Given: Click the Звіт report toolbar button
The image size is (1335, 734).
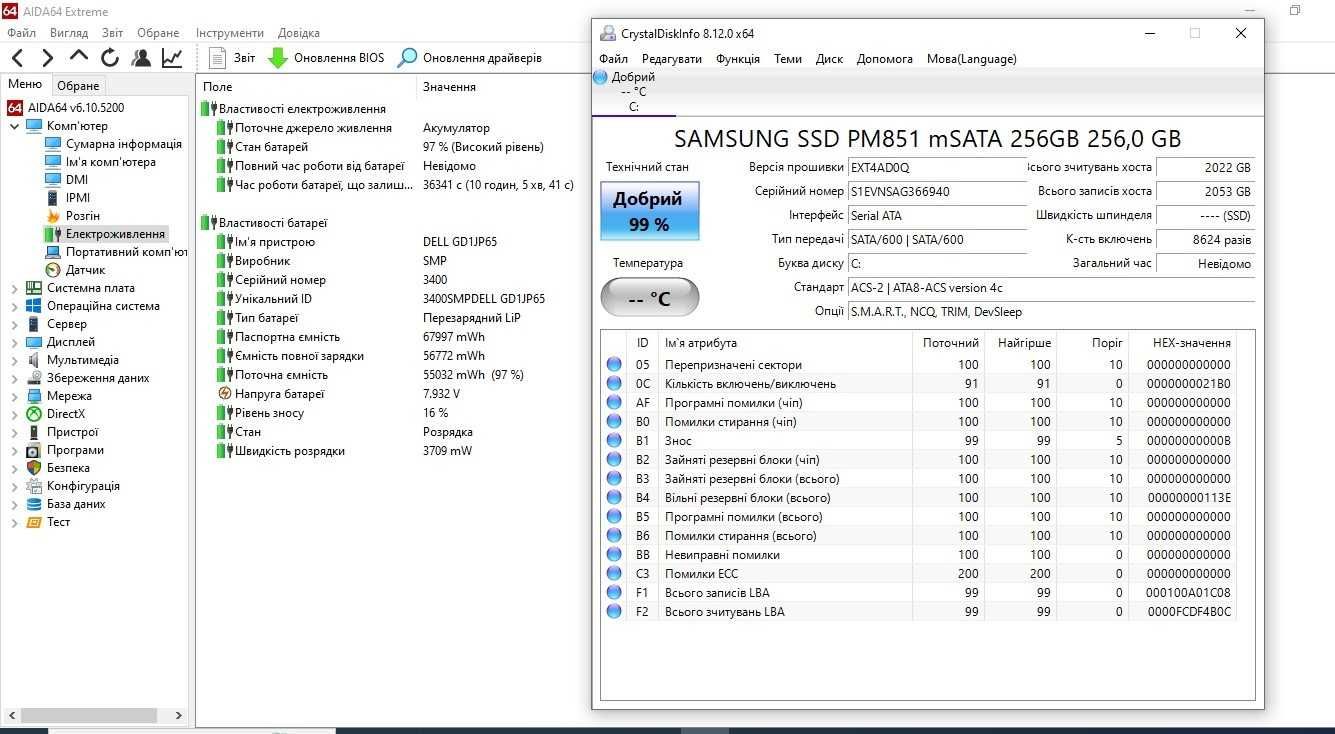Looking at the screenshot, I should tap(232, 58).
